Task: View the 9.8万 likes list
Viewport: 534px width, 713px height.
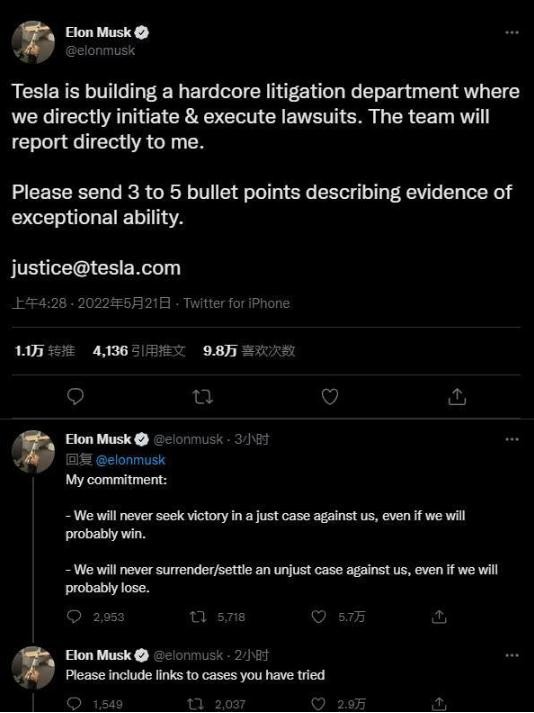Action: 249,351
